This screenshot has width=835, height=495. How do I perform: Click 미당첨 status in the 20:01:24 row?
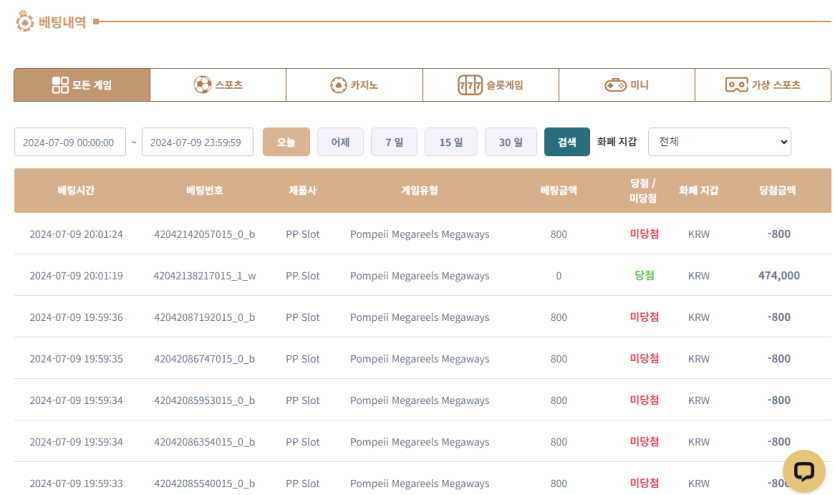pyautogui.click(x=644, y=234)
